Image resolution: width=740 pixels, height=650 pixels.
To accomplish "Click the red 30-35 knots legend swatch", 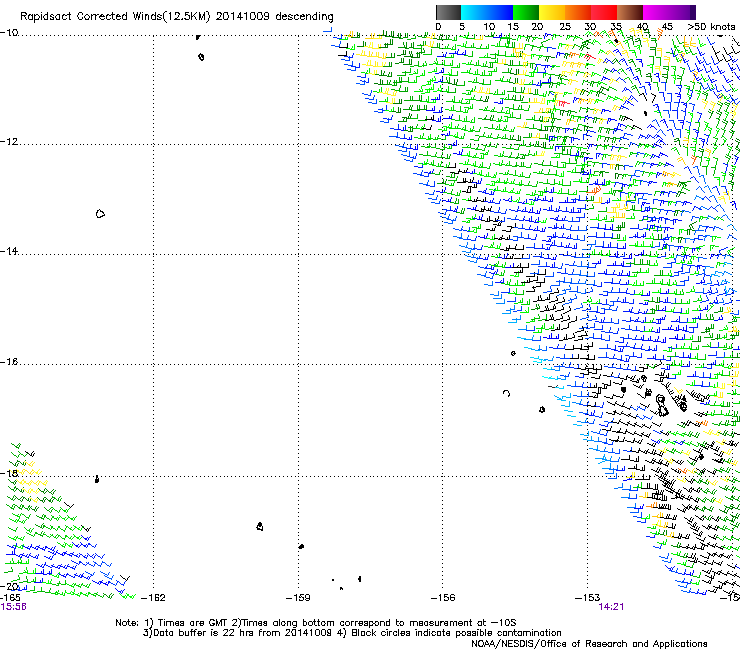I will pos(604,12).
